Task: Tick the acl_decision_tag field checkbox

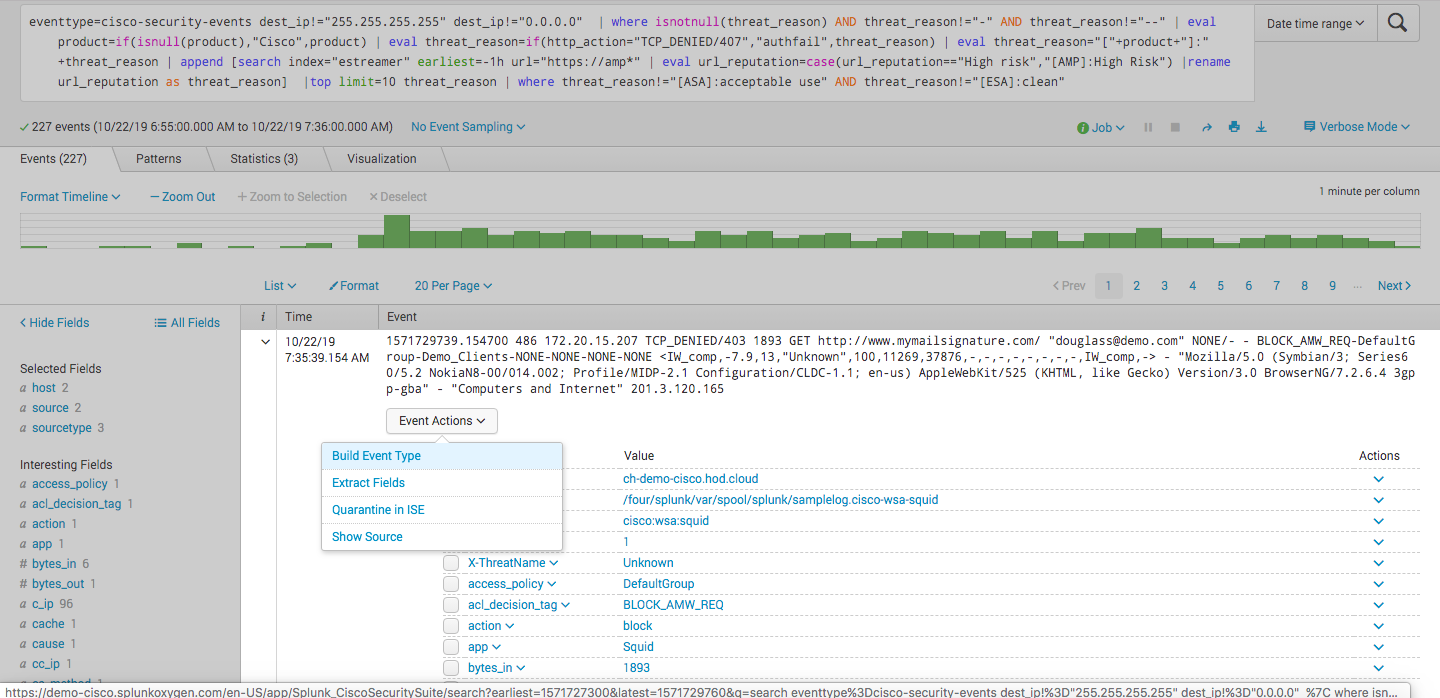Action: [x=451, y=605]
